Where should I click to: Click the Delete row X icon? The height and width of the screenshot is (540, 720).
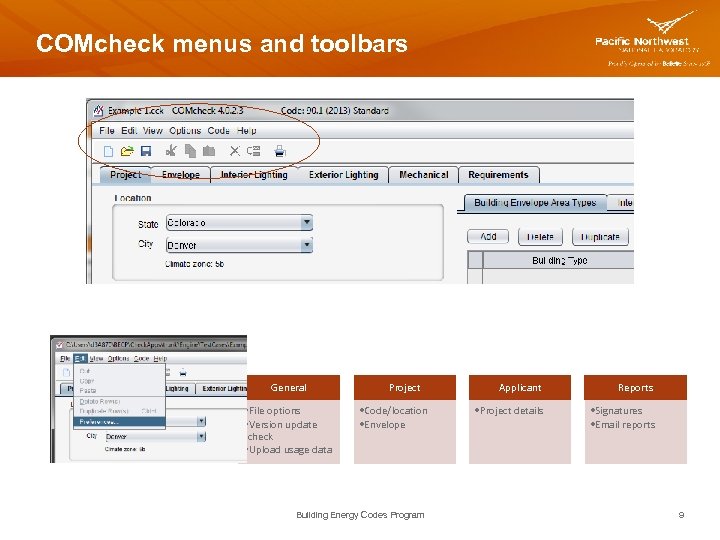235,151
